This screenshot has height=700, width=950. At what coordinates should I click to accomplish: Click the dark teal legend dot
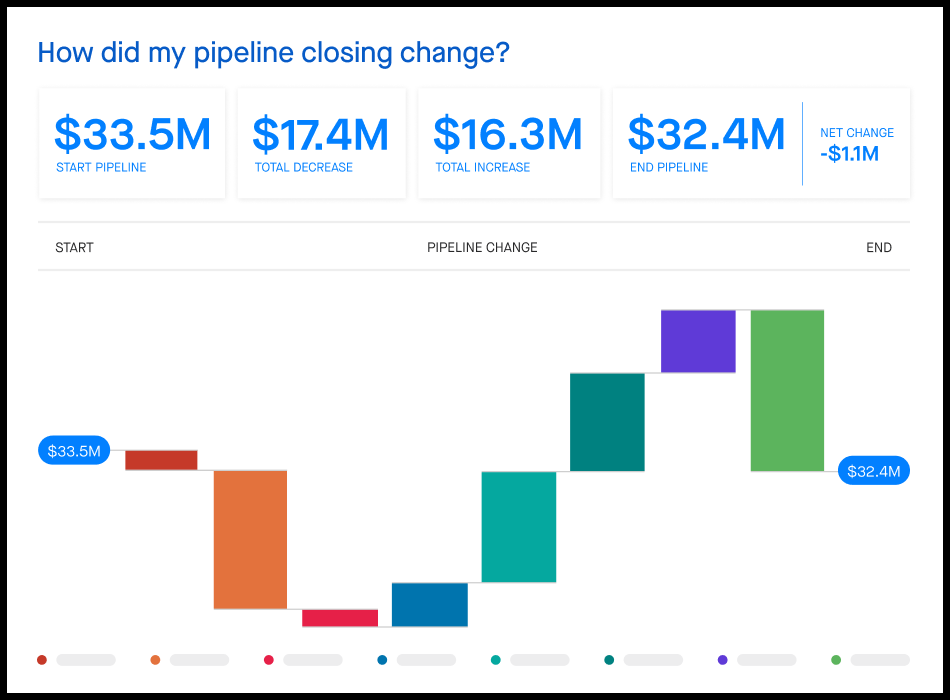coord(609,660)
